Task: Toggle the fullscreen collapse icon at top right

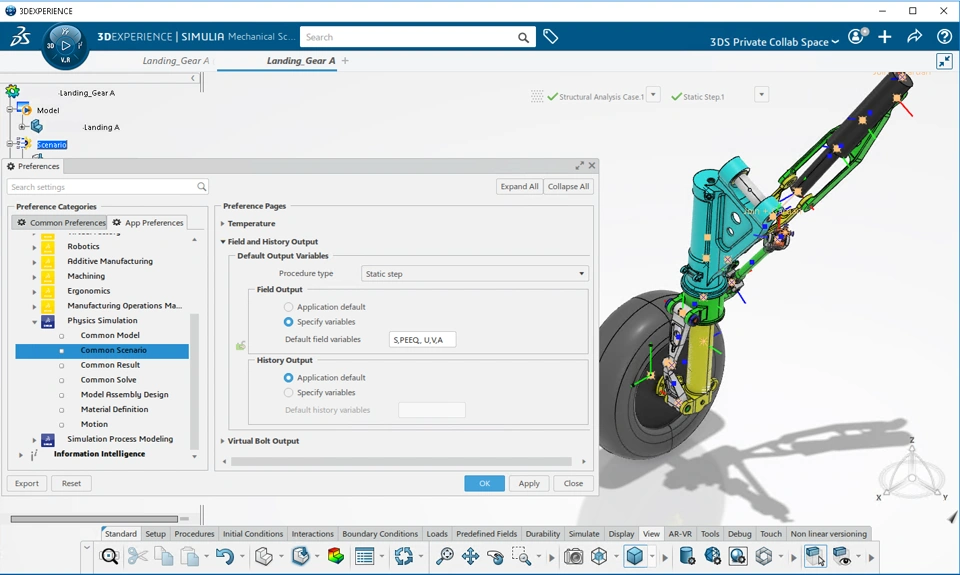Action: coord(945,61)
